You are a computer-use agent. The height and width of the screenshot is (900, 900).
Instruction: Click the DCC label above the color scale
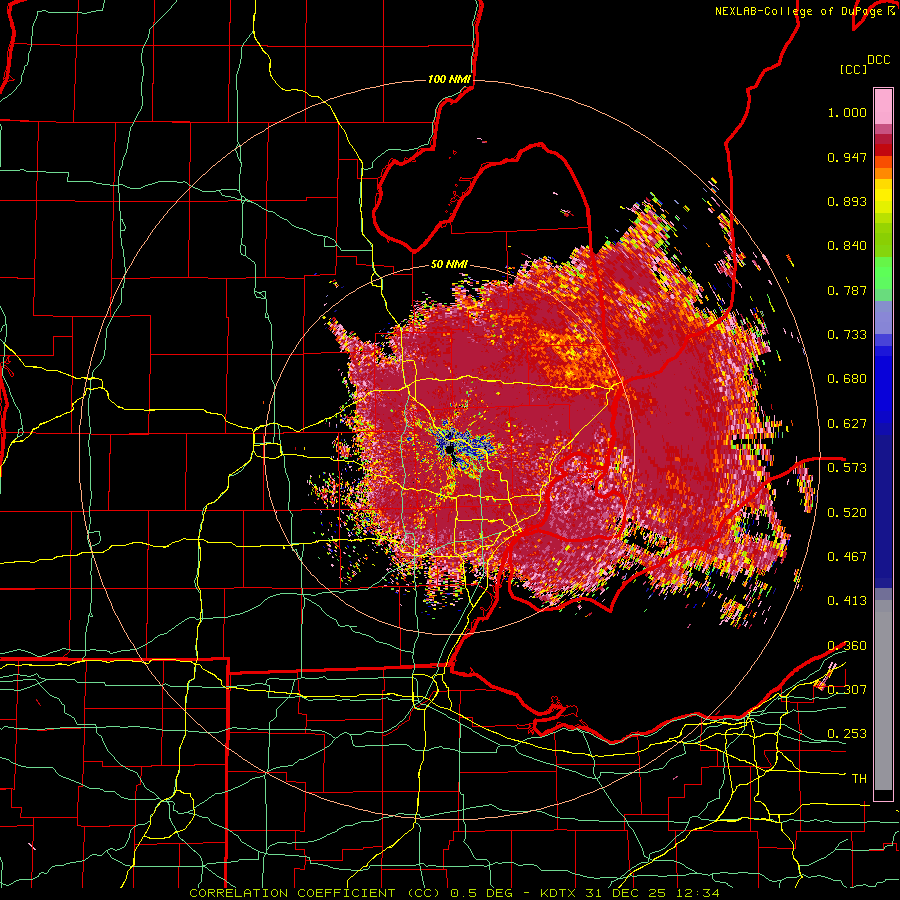click(878, 60)
